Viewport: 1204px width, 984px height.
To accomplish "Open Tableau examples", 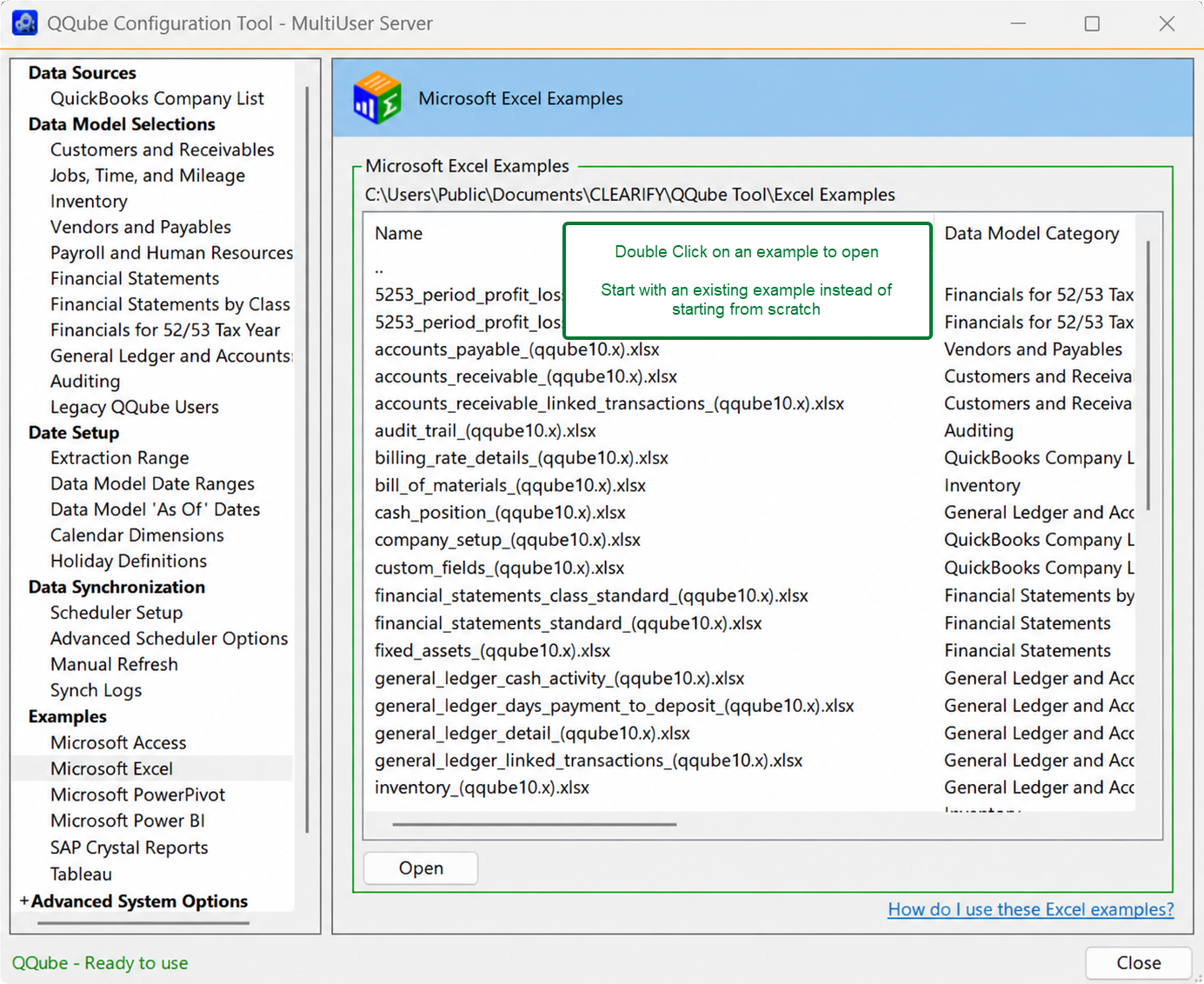I will [81, 874].
